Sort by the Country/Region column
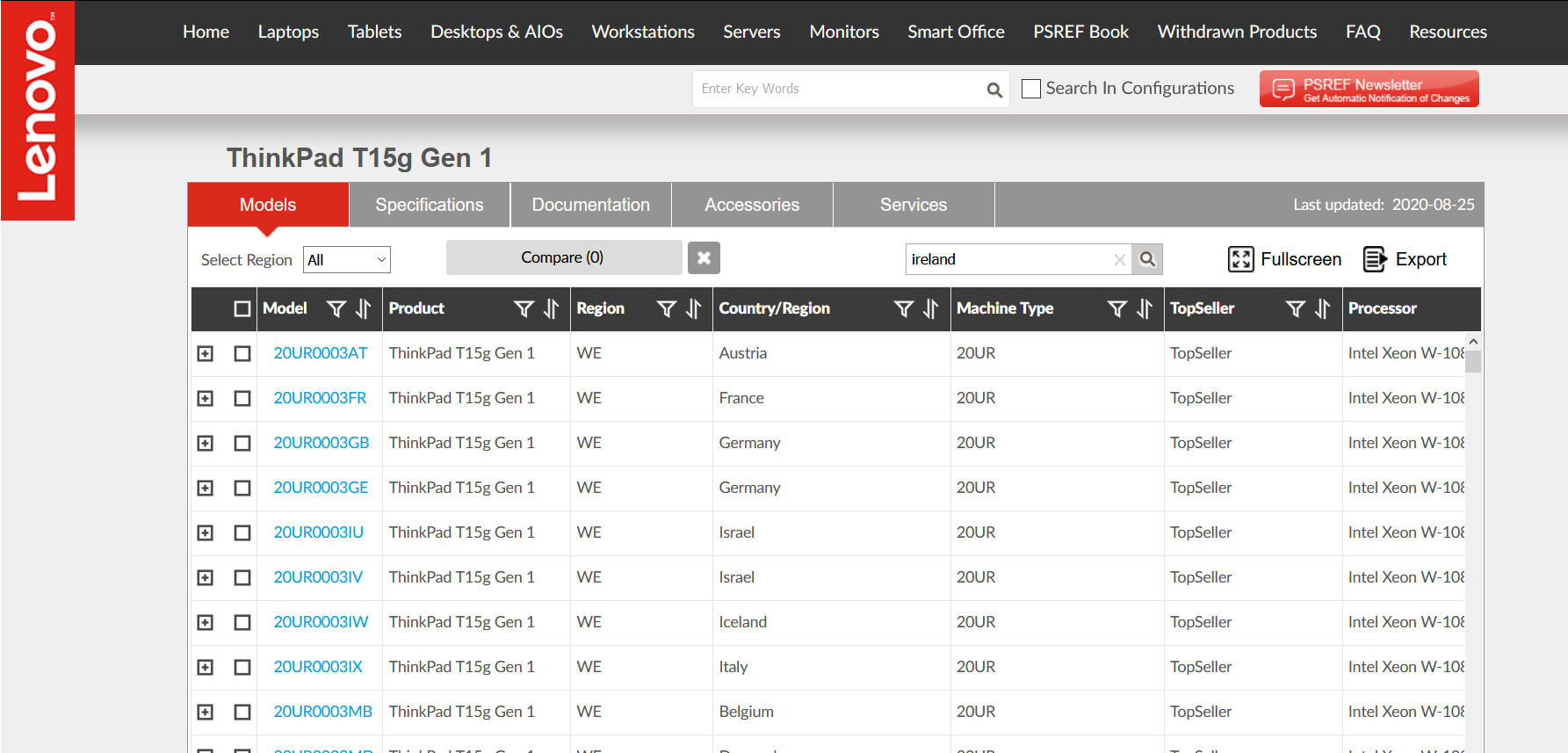Image resolution: width=1568 pixels, height=753 pixels. click(930, 309)
